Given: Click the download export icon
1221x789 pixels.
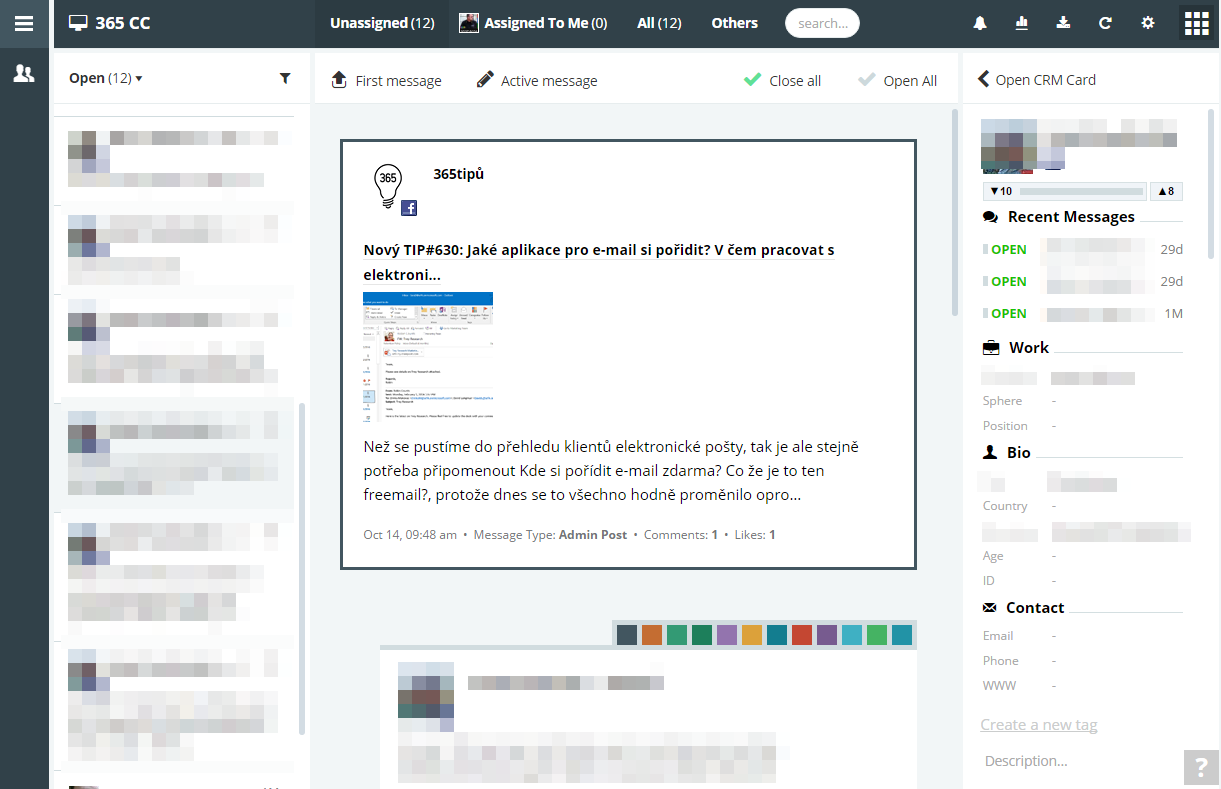Looking at the screenshot, I should 1064,23.
